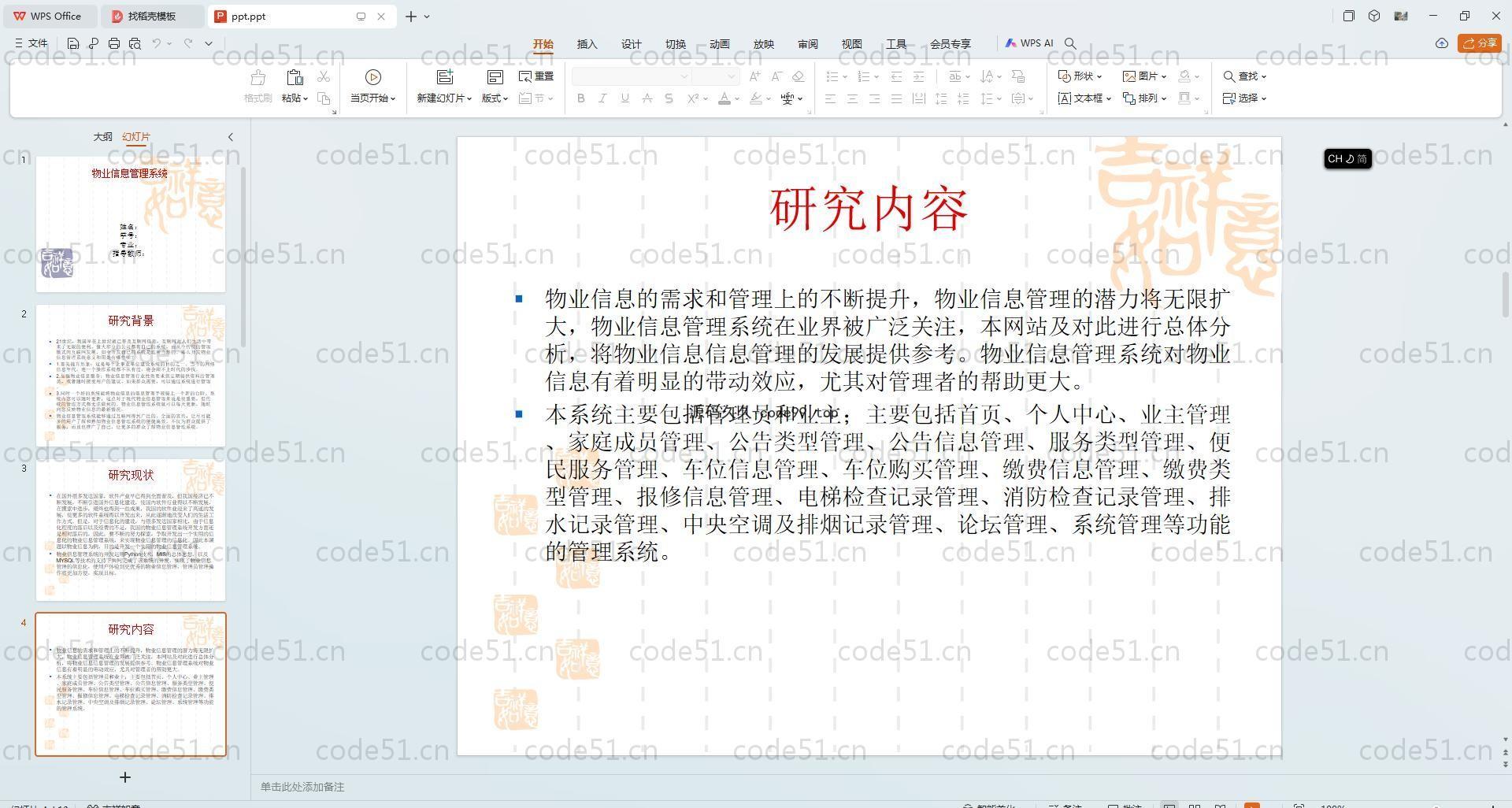Open the Font Color dropdown arrow

coord(736,99)
